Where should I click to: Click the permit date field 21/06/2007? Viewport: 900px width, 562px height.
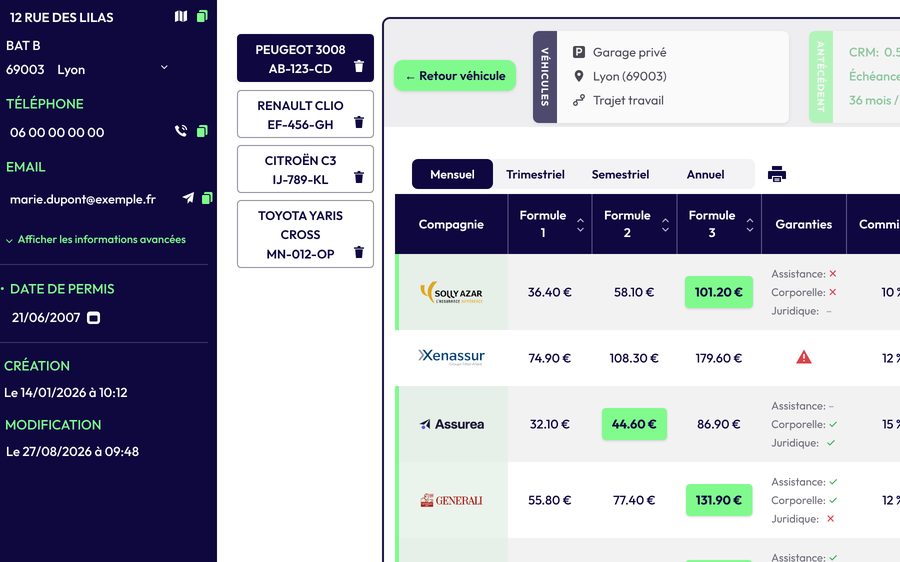46,317
